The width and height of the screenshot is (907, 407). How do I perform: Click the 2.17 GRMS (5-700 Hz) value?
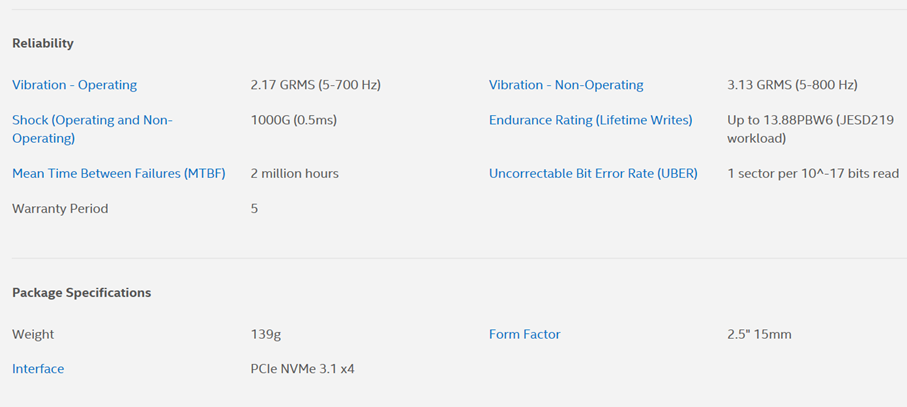(x=316, y=85)
